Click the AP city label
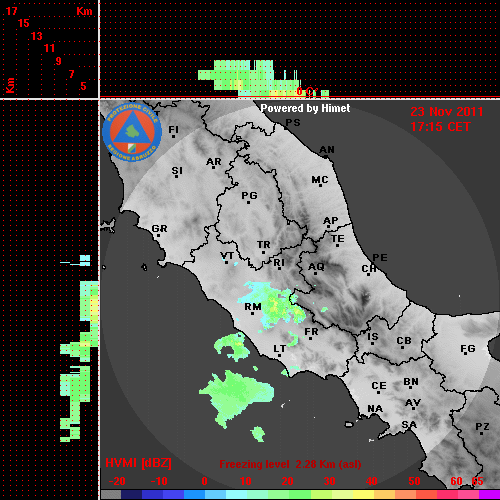Viewport: 500px width, 500px height. click(331, 220)
